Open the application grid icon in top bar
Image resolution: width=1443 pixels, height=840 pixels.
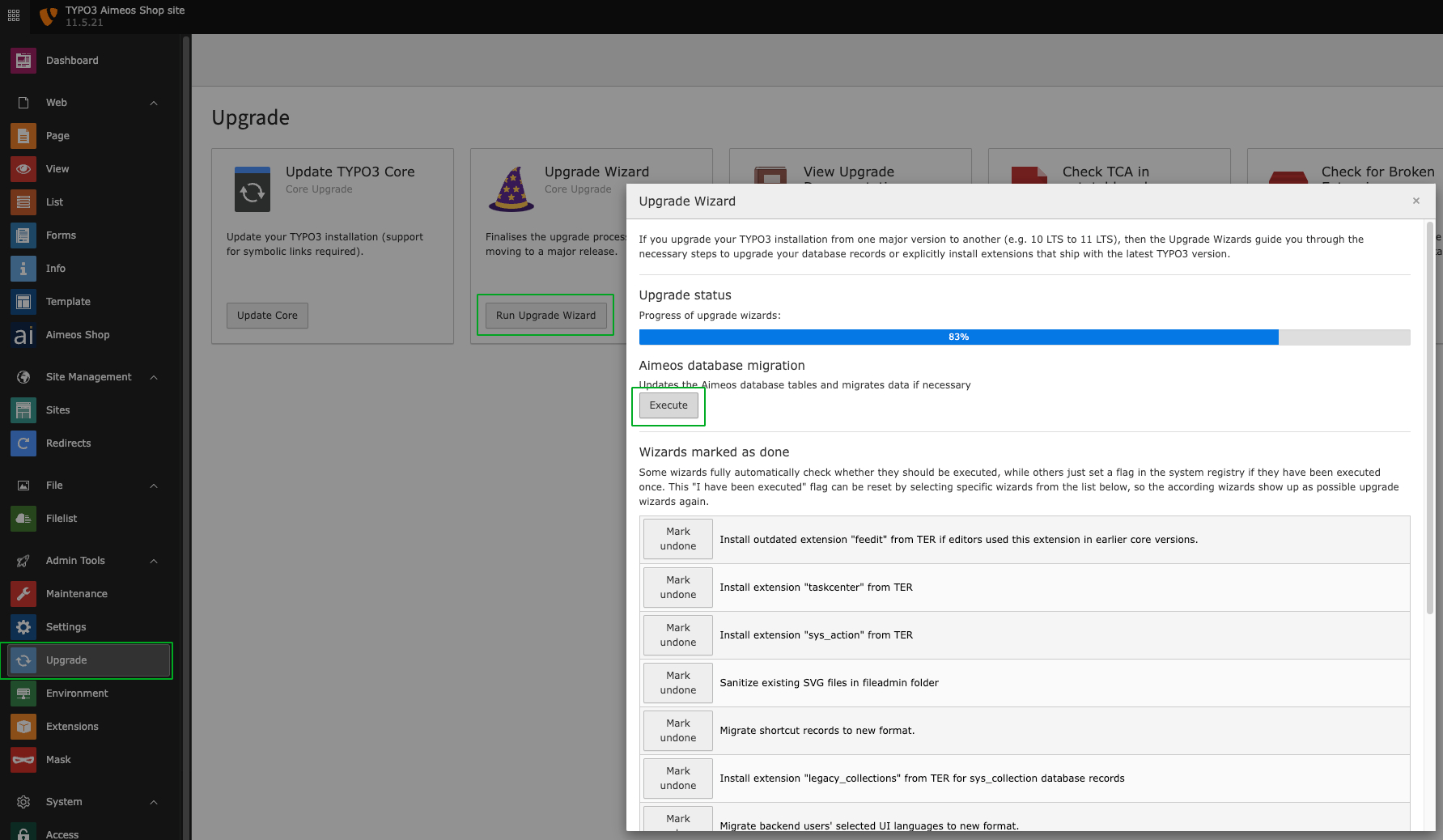coord(14,16)
